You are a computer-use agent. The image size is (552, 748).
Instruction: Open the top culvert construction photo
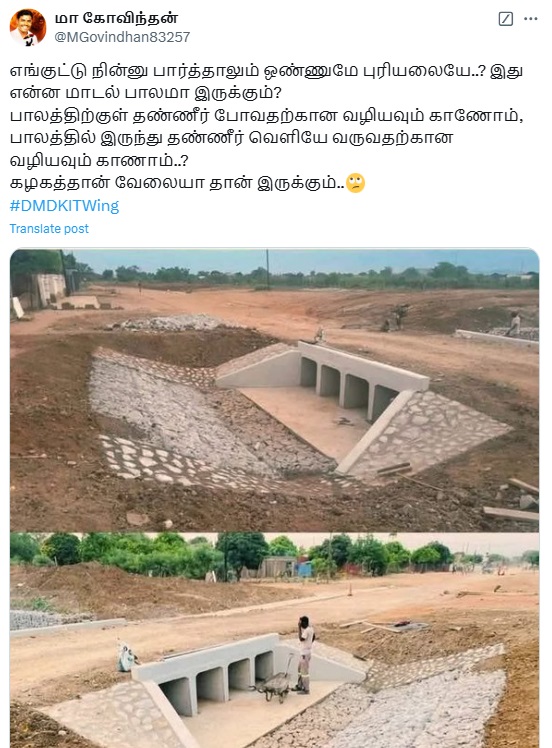pos(274,390)
